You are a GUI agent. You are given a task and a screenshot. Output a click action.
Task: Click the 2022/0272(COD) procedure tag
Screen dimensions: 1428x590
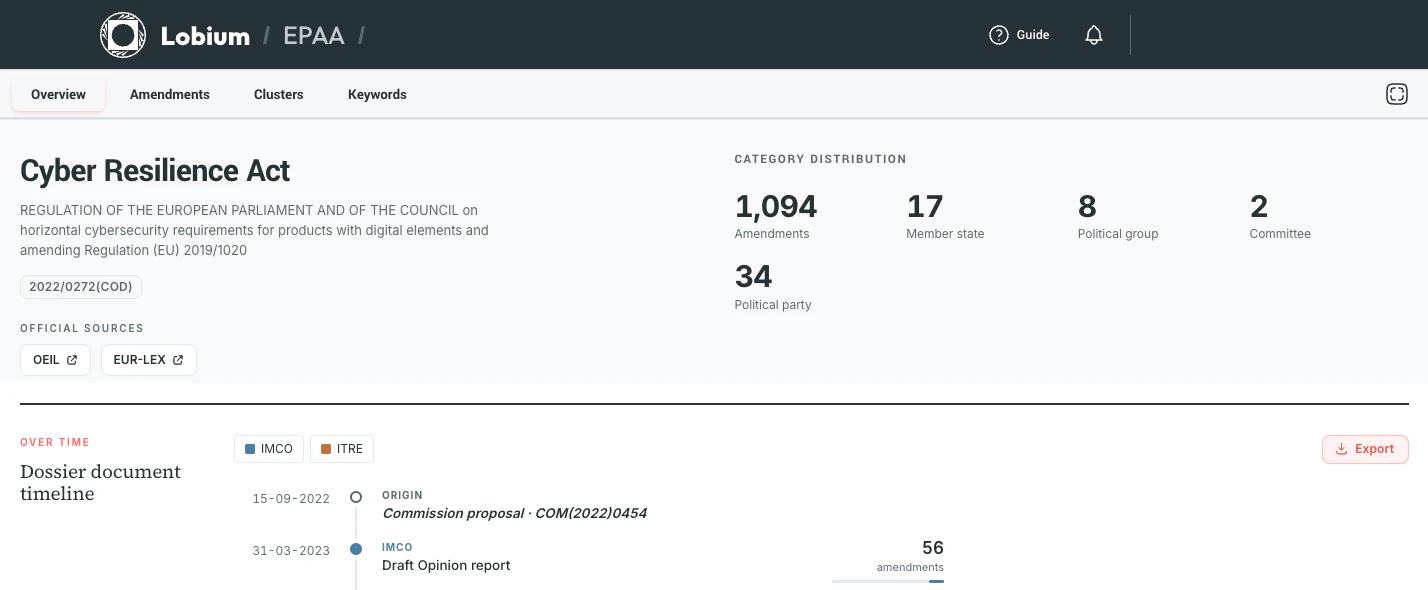[81, 287]
